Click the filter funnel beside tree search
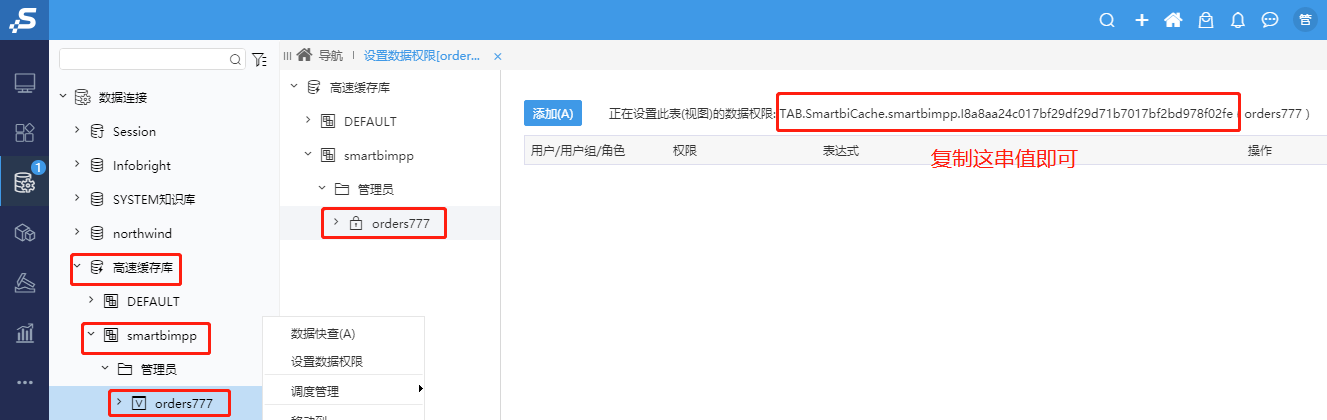Image resolution: width=1327 pixels, height=420 pixels. tap(259, 60)
